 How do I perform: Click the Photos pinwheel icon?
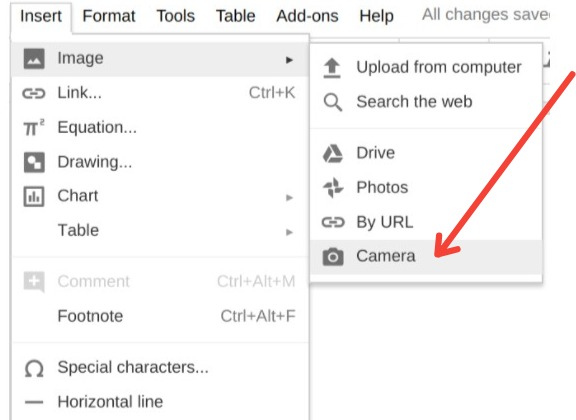333,187
